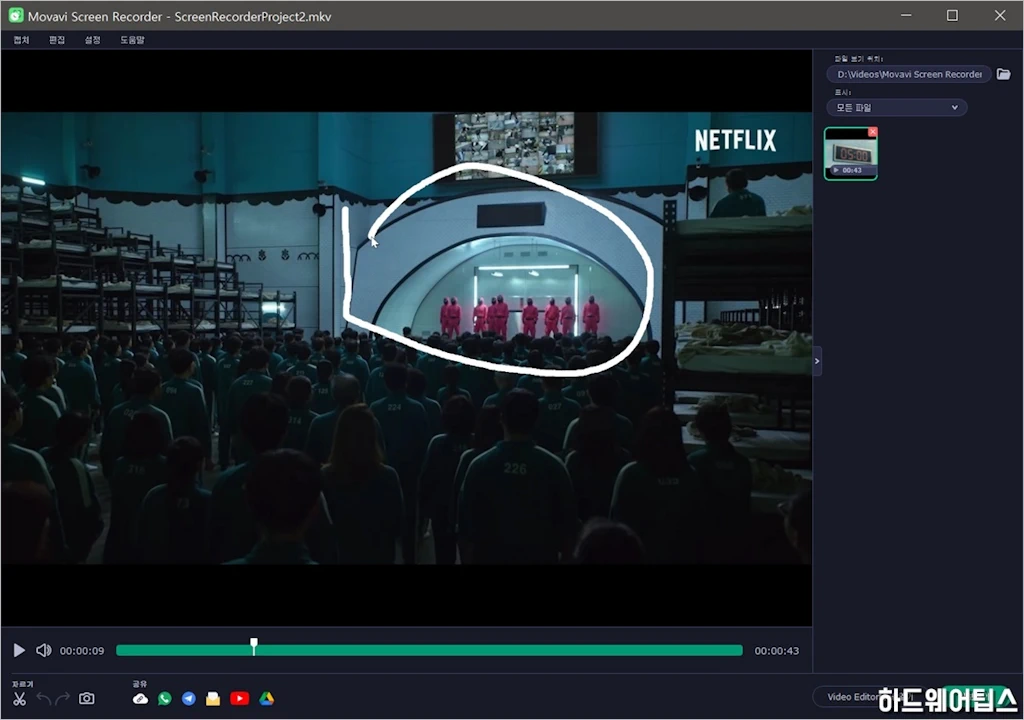
Task: Open the 모든 파일 filter dropdown
Action: point(896,107)
